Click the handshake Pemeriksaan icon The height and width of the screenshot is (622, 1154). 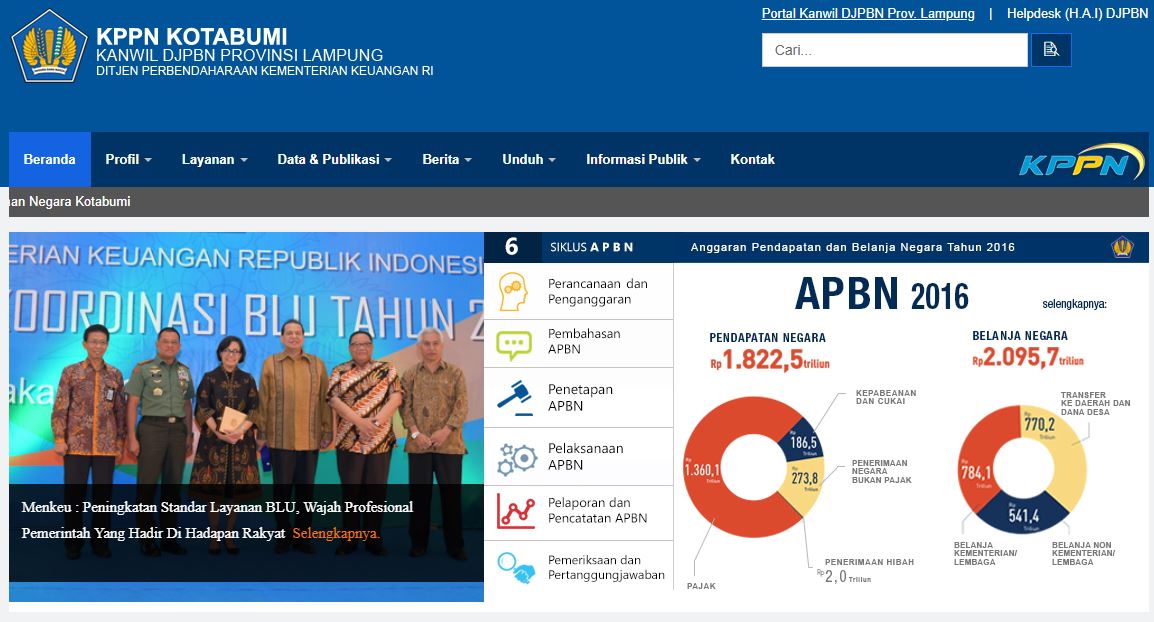[515, 568]
